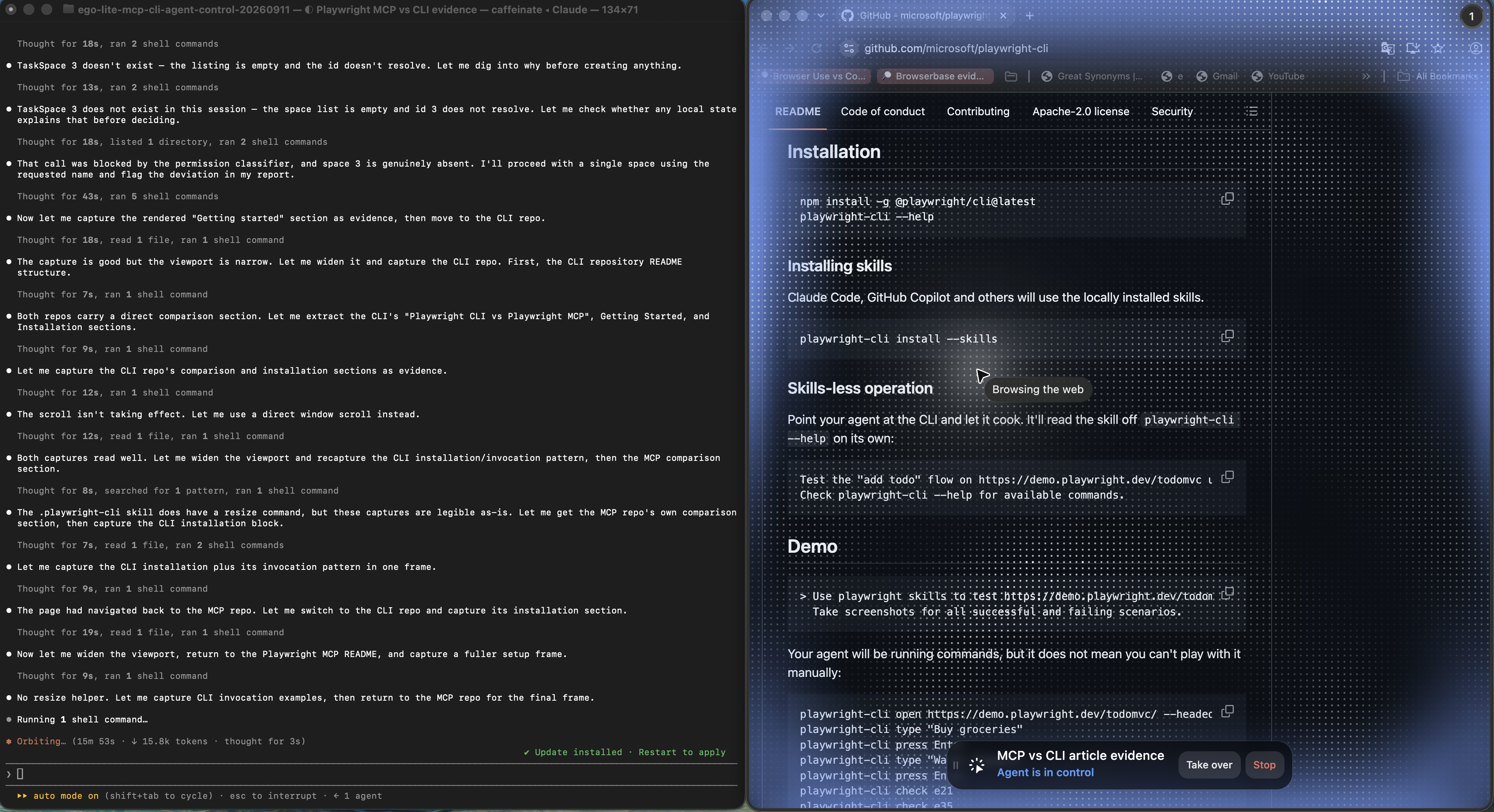Open the Gmail bookmark
Viewport: 1494px width, 812px height.
coord(1217,77)
